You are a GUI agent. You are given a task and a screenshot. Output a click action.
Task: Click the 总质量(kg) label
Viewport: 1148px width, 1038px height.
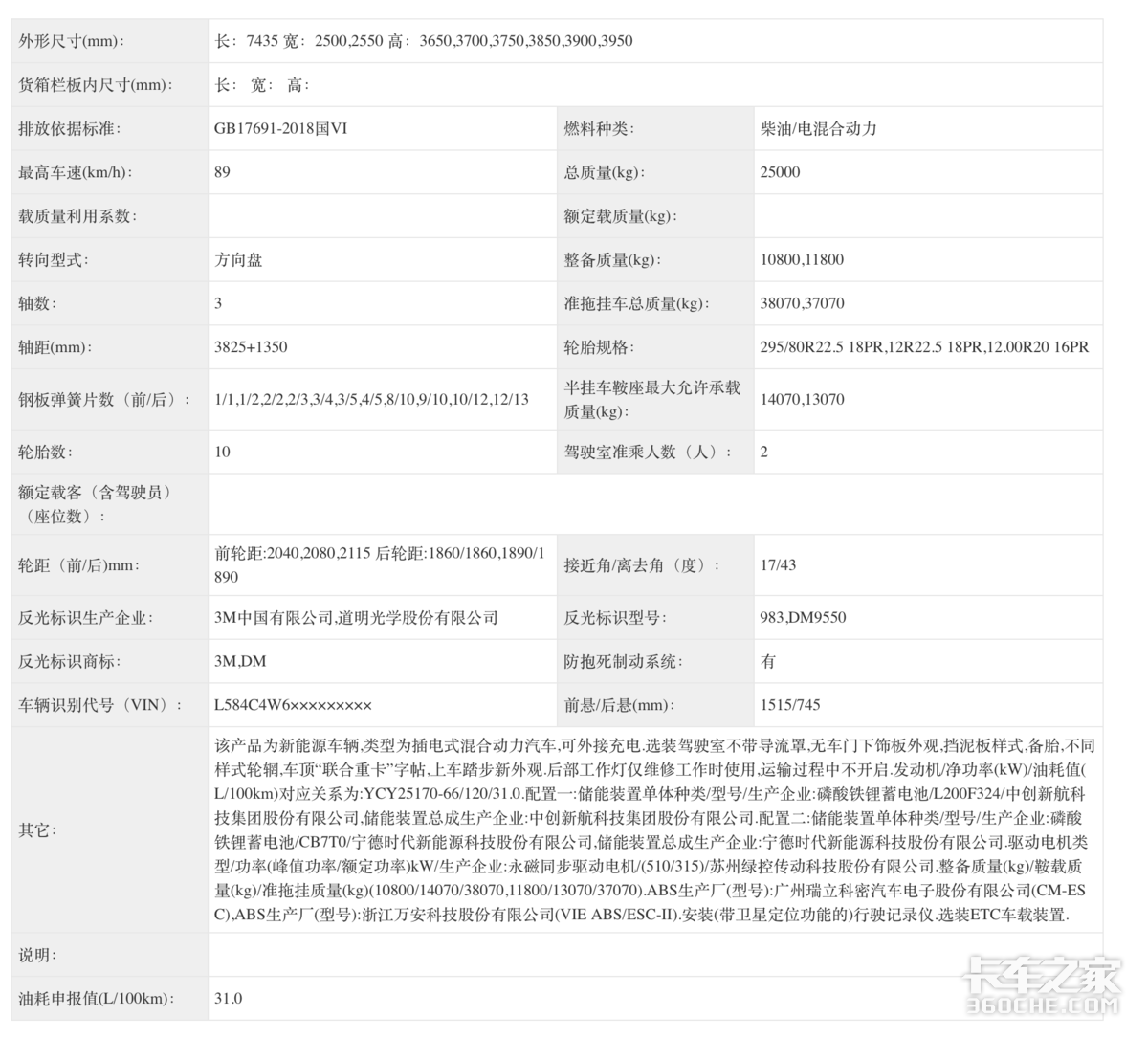point(605,172)
